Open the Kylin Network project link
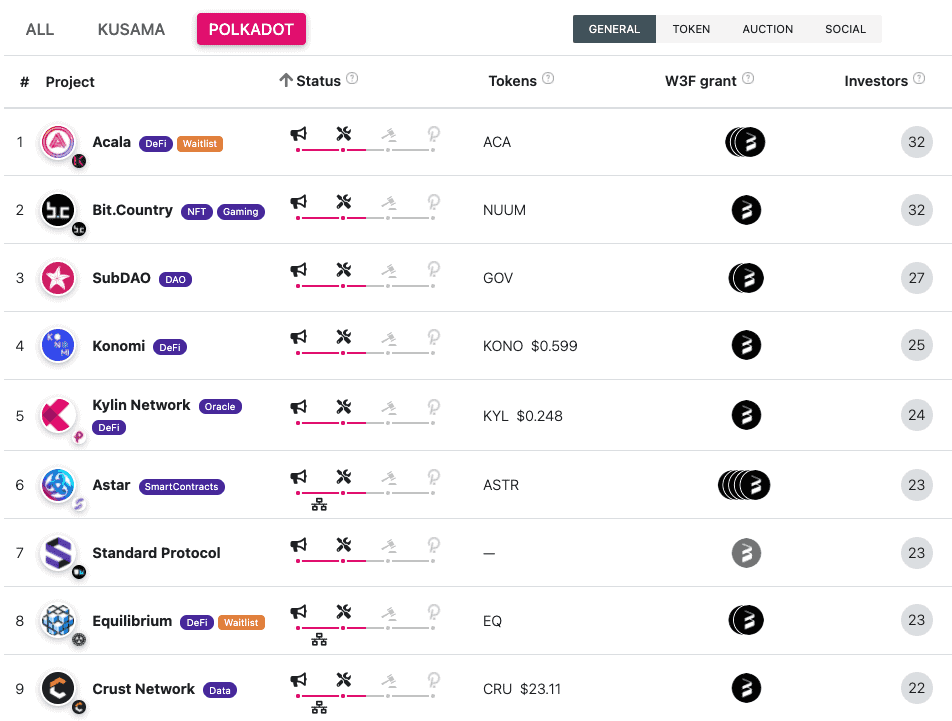952x721 pixels. tap(141, 405)
